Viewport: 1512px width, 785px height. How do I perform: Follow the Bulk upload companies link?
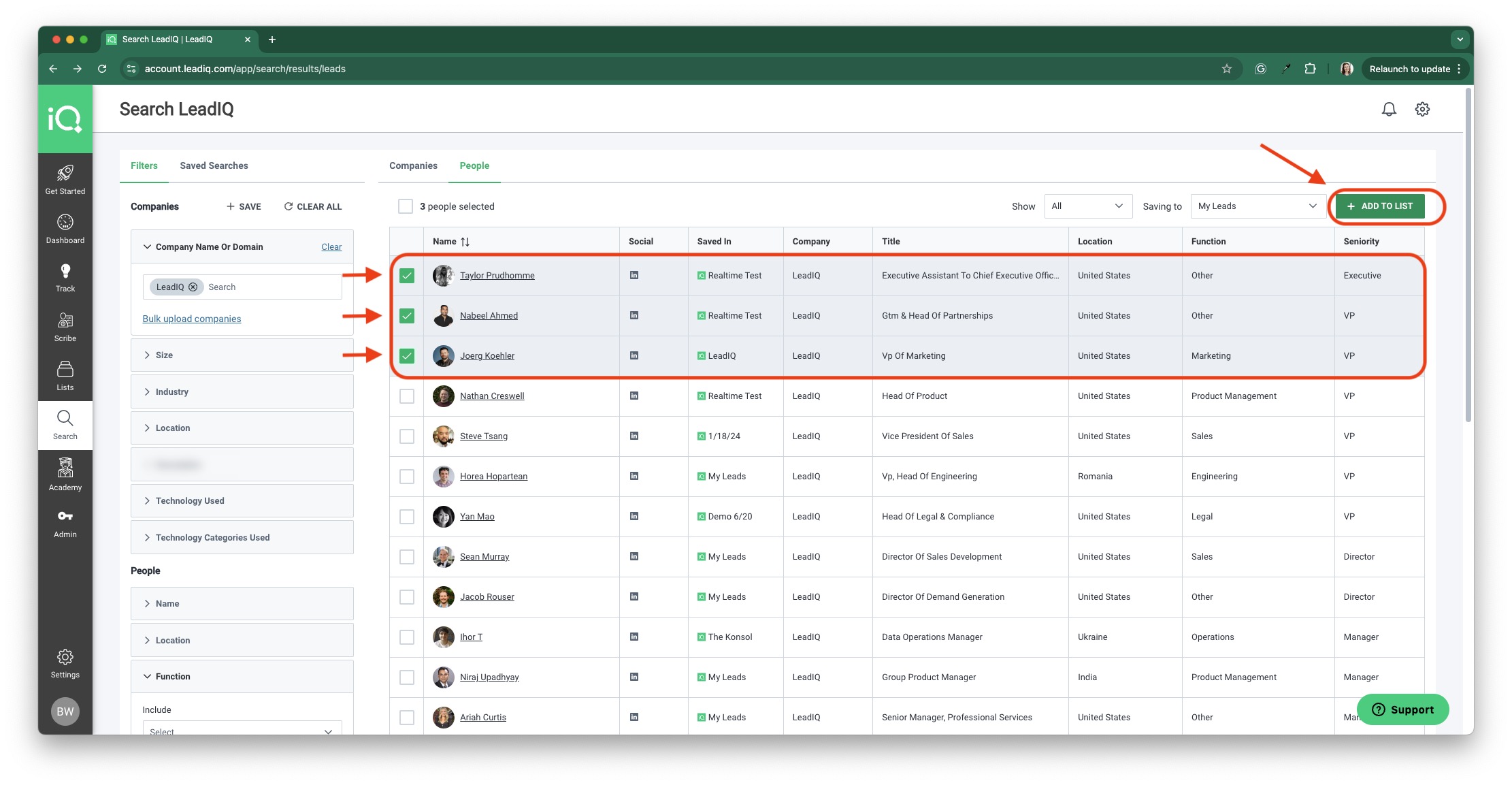point(192,319)
